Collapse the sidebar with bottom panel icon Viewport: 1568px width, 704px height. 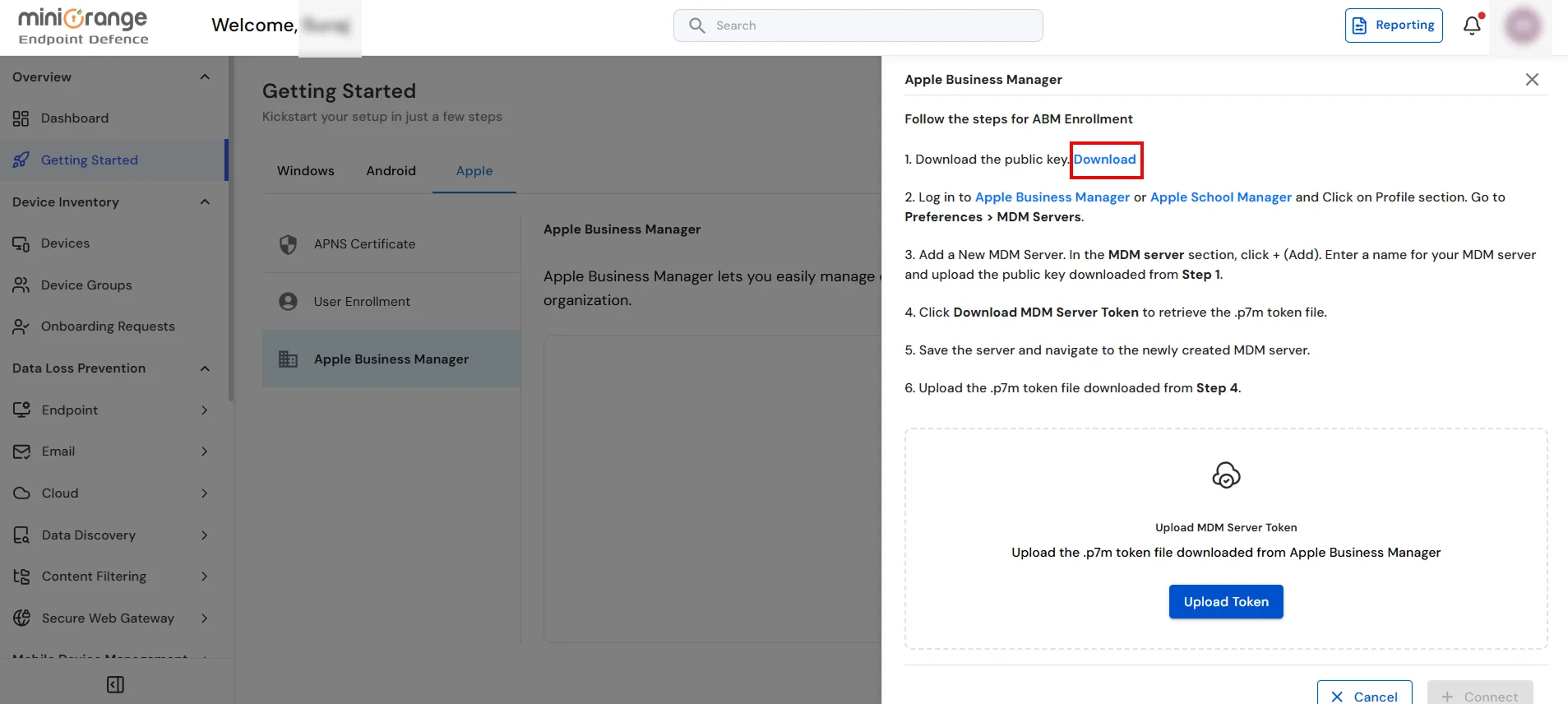click(x=115, y=684)
